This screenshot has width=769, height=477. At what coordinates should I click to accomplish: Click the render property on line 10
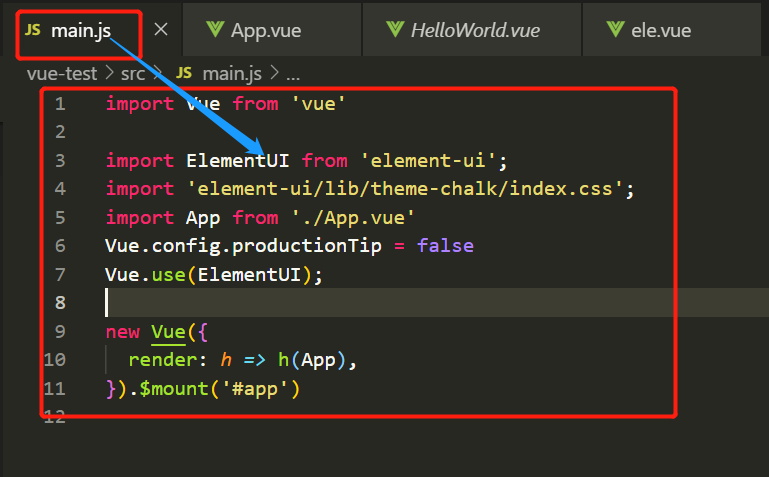tap(162, 360)
